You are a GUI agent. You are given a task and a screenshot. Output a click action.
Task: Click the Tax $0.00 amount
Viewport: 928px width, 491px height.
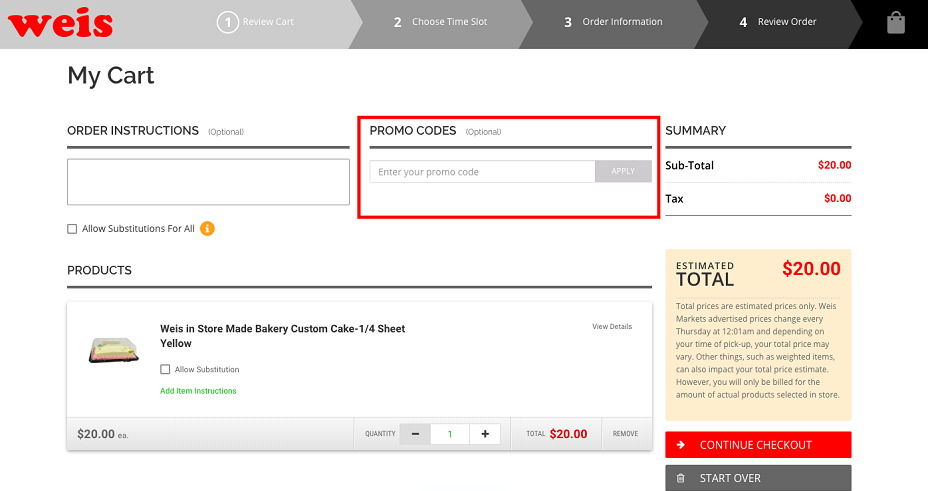click(837, 199)
